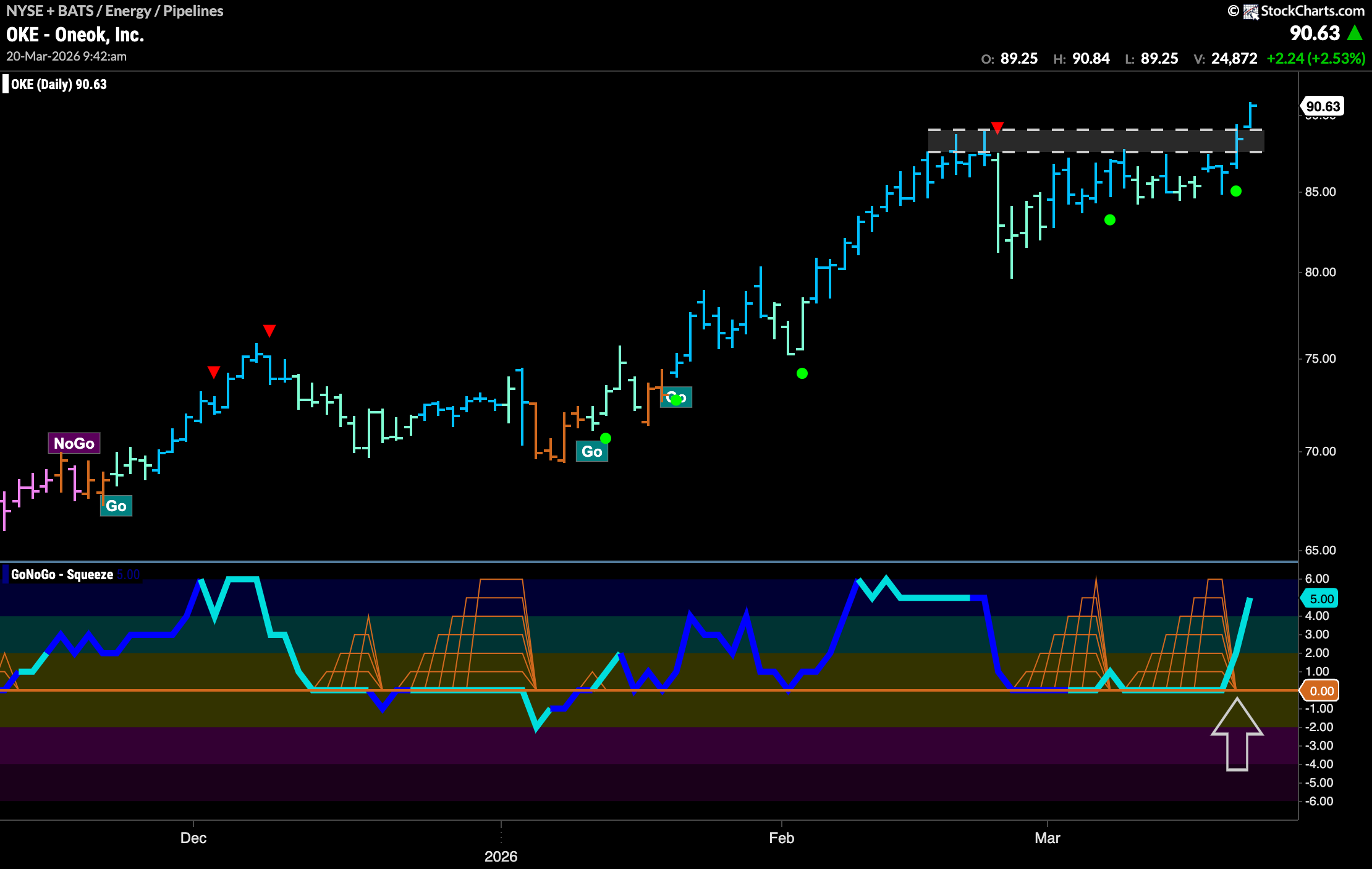Click the -6.00 oscillator axis label
The height and width of the screenshot is (869, 1372).
(x=1319, y=802)
